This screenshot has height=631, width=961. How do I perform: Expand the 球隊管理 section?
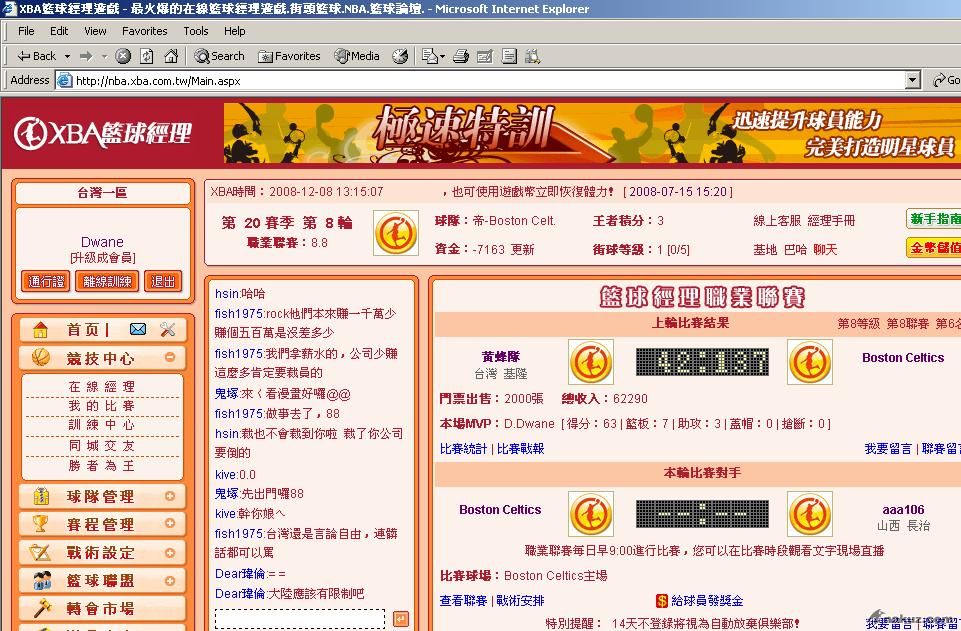[170, 496]
